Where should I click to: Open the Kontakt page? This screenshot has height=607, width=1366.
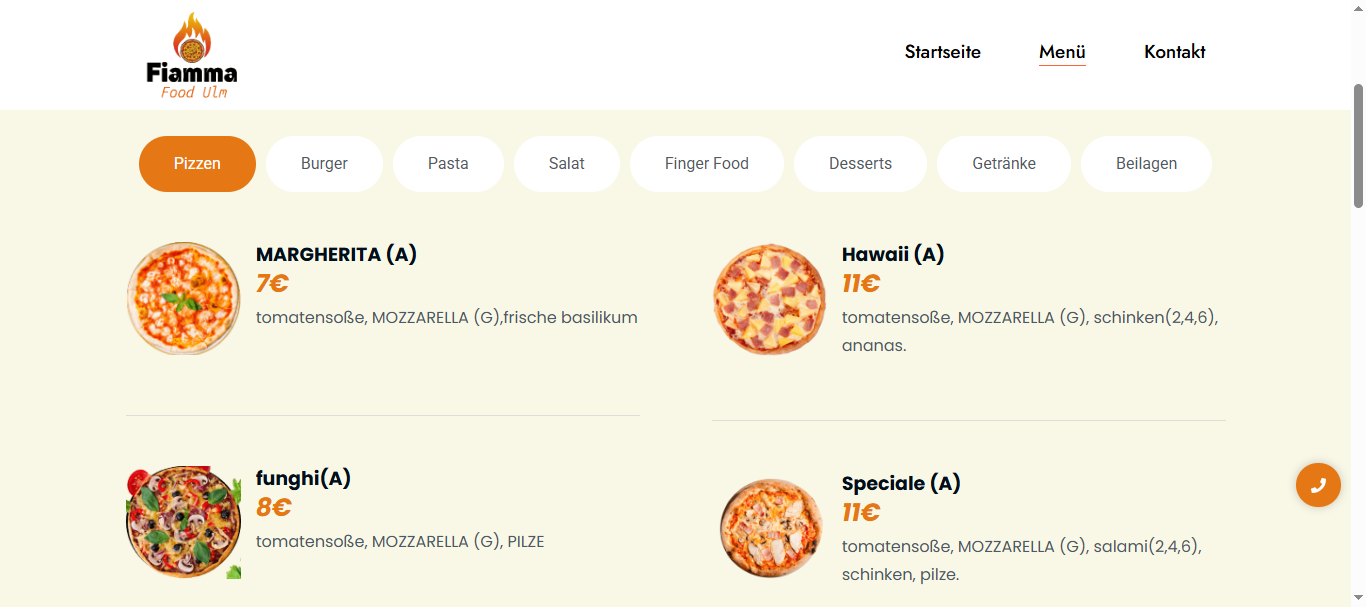tap(1174, 52)
